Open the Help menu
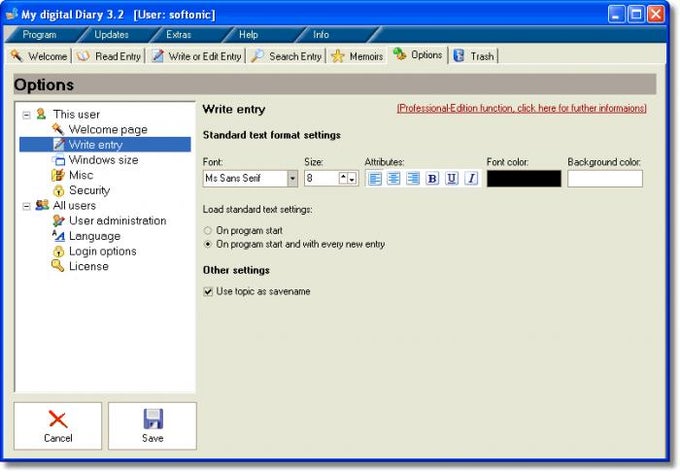The width and height of the screenshot is (680, 472). (248, 34)
